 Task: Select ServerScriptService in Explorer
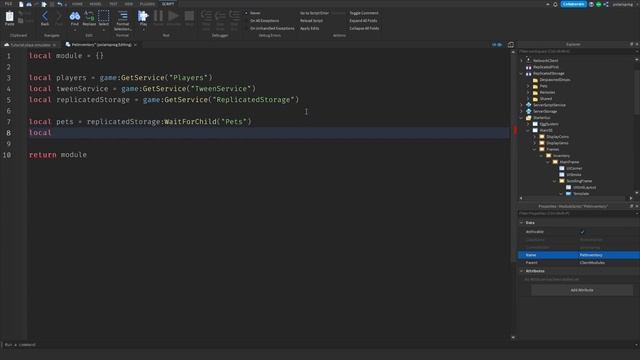[549, 105]
